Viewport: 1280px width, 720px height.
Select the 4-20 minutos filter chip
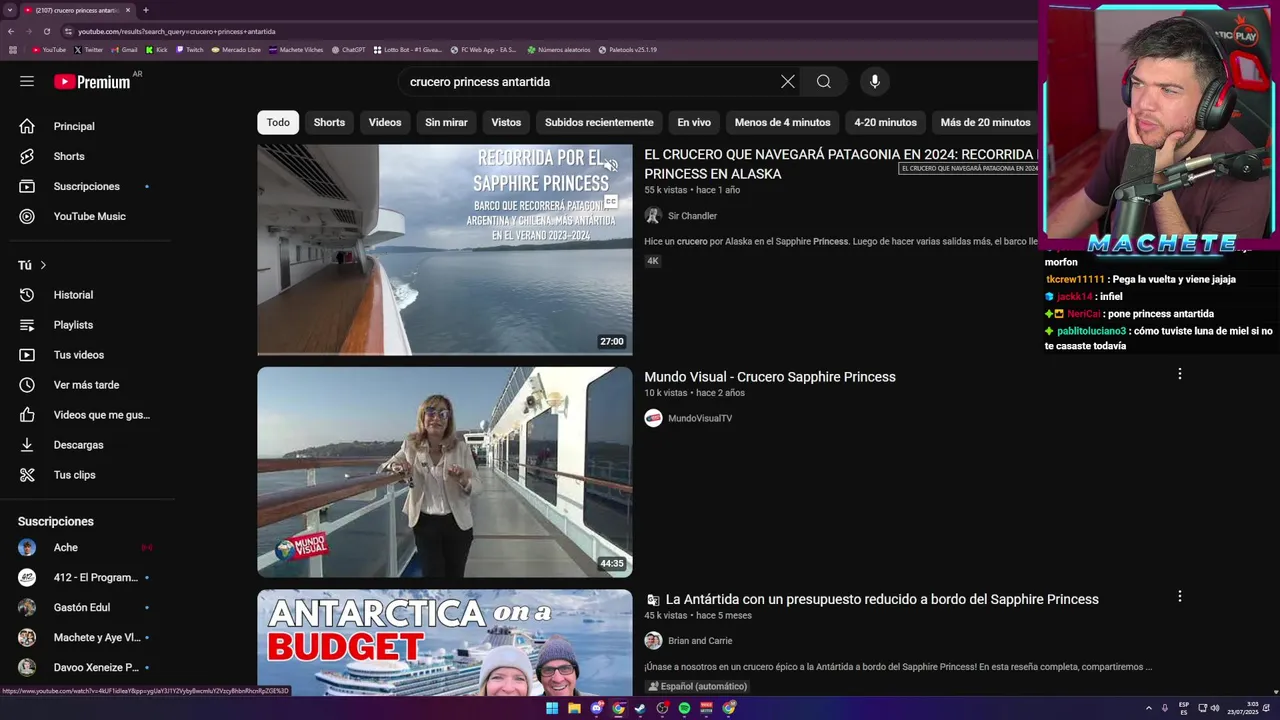pyautogui.click(x=885, y=122)
